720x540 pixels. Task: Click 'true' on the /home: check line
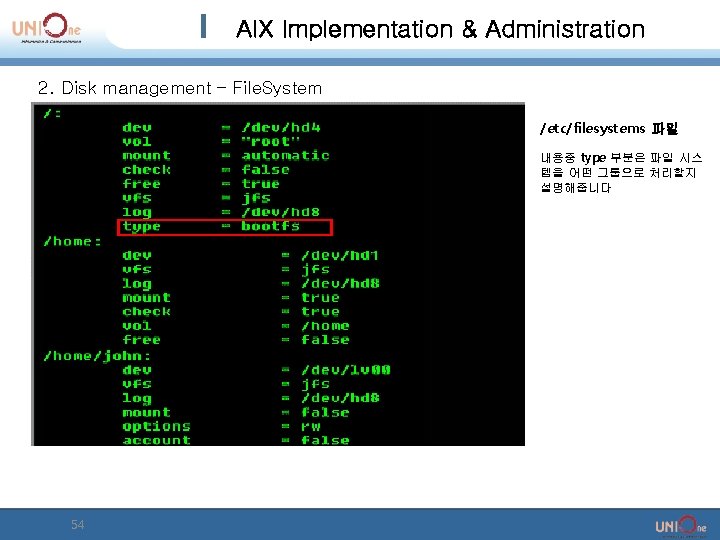pos(321,312)
